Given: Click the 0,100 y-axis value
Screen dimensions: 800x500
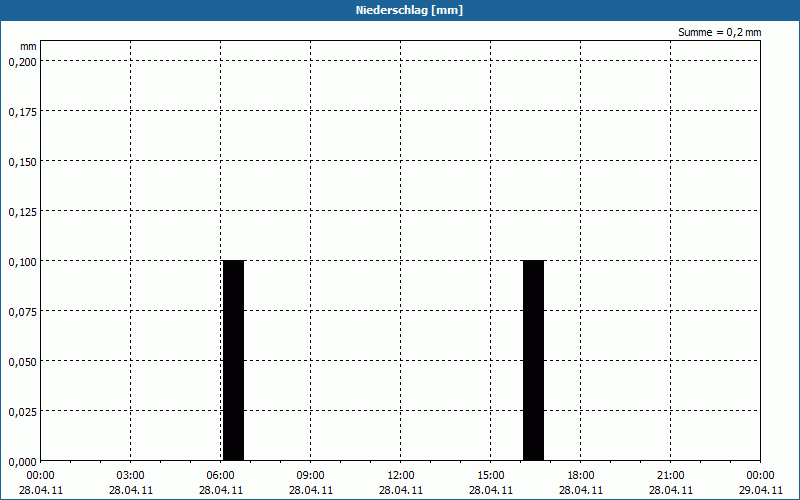Looking at the screenshot, I should pos(22,262).
